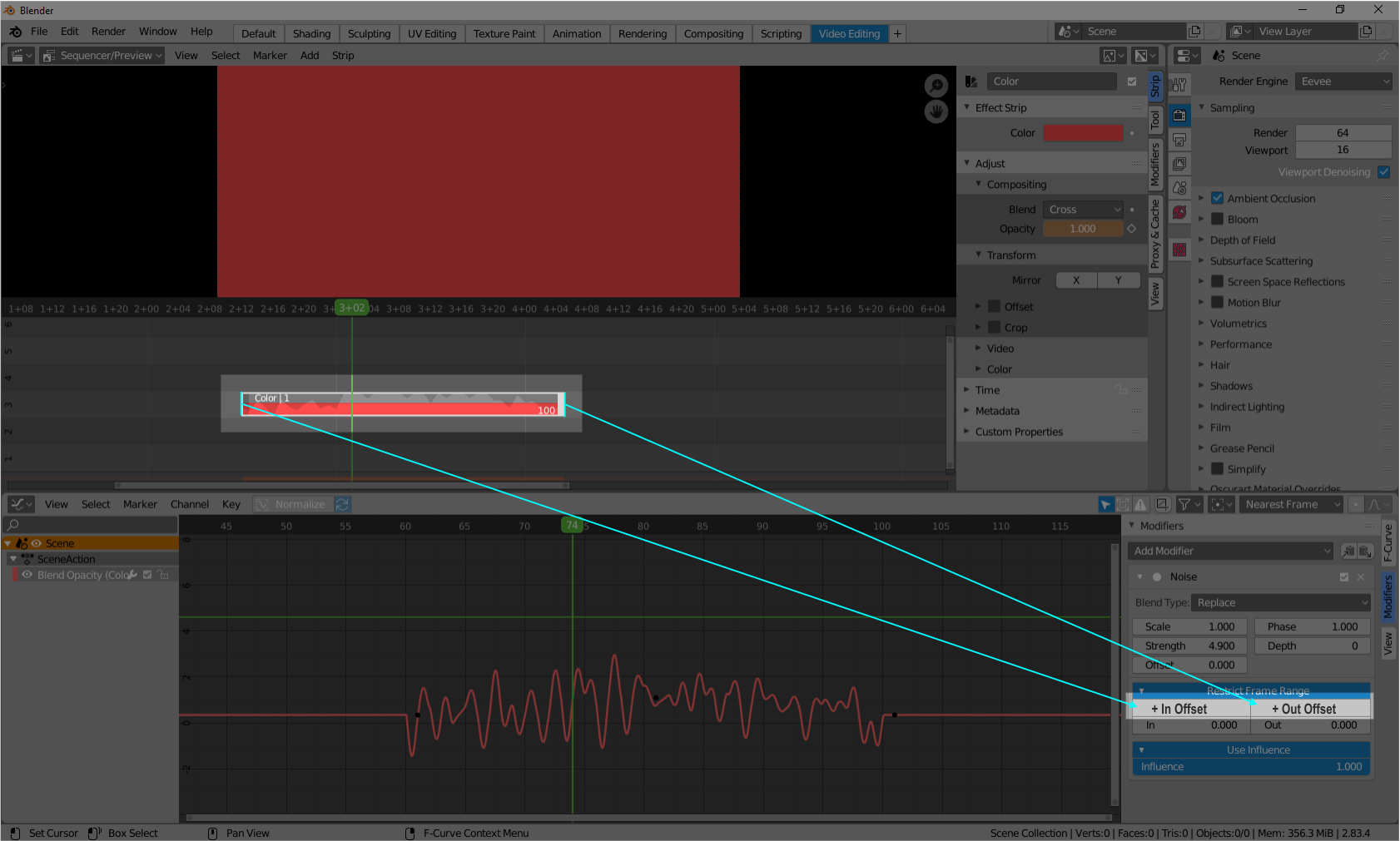The width and height of the screenshot is (1400, 841).
Task: Toggle Only Selected arrow in graph editor
Action: tap(1105, 504)
